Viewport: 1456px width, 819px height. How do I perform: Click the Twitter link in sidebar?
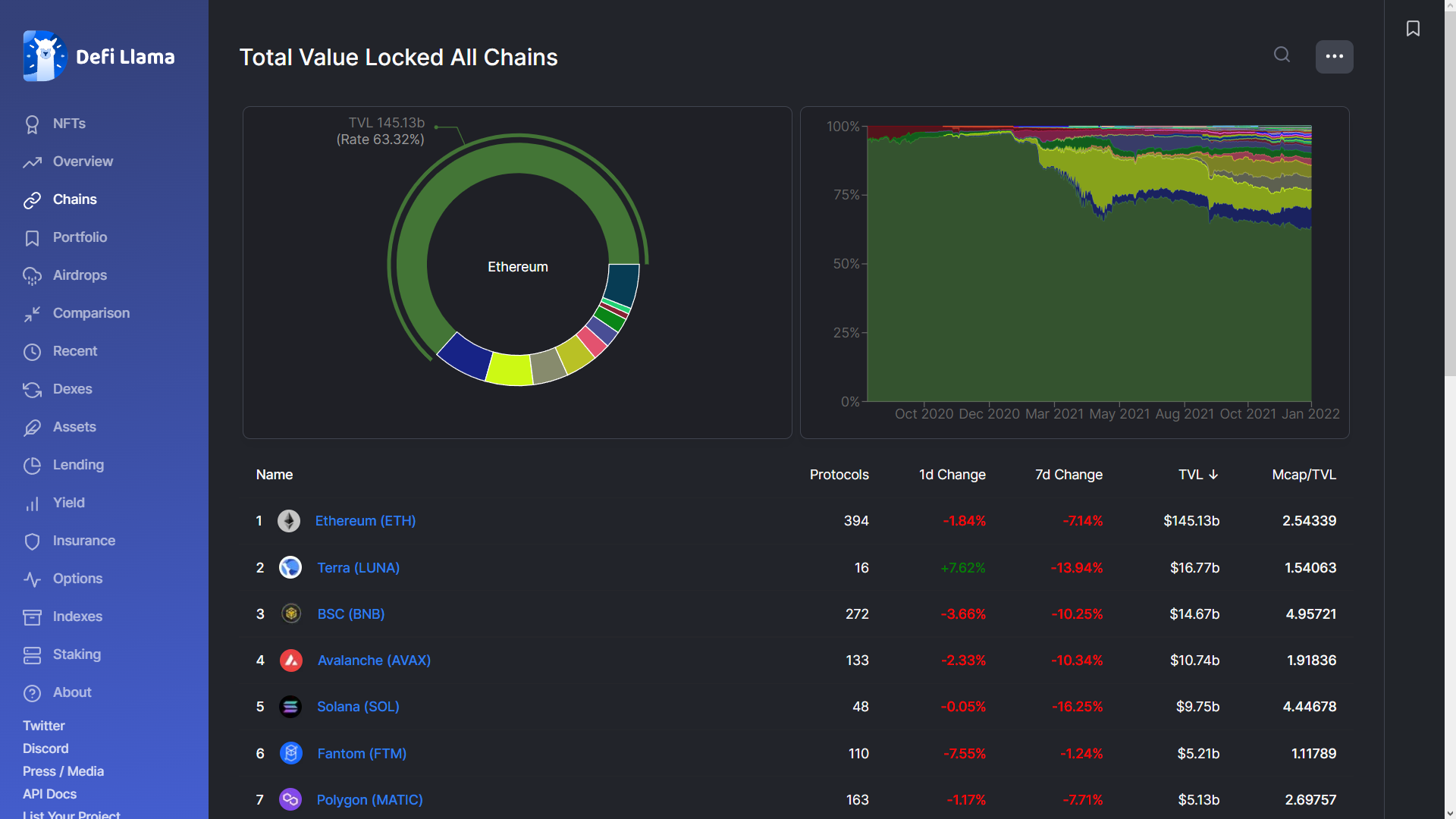(43, 726)
